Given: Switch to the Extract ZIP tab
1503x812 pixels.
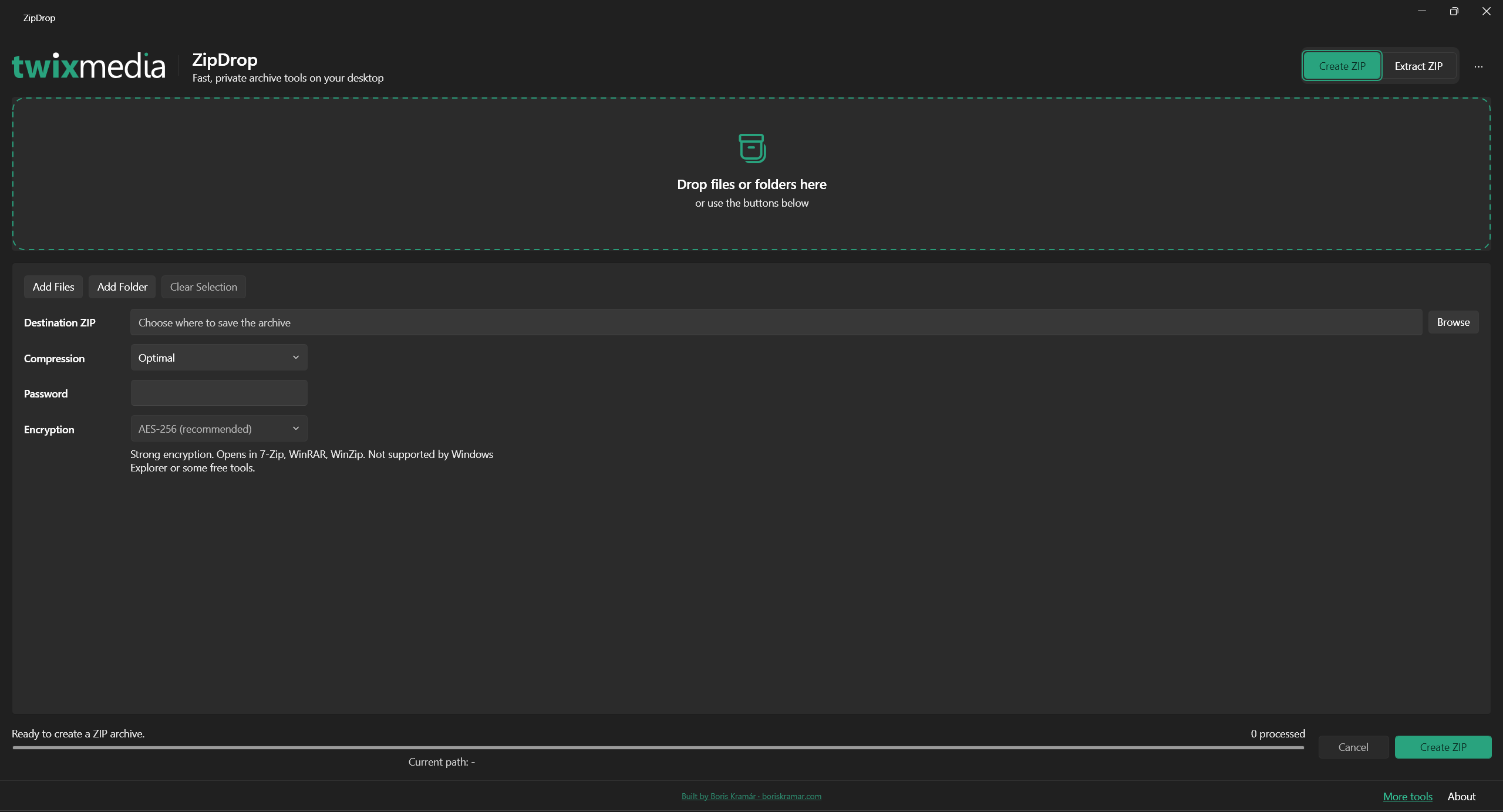Looking at the screenshot, I should [1418, 66].
